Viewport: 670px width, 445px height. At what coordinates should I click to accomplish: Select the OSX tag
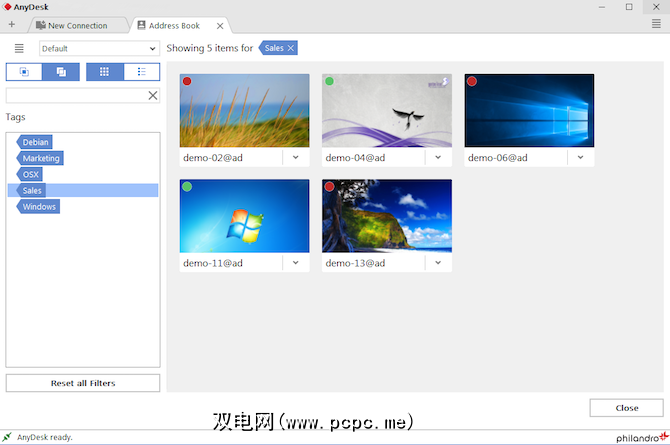point(30,174)
